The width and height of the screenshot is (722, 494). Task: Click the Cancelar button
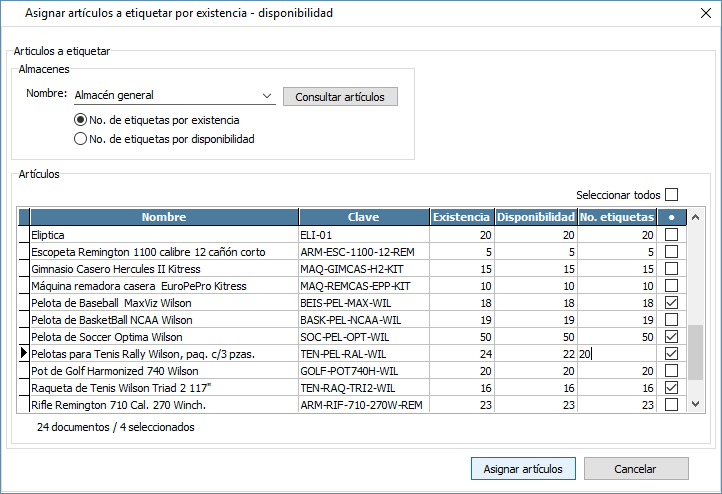pos(636,469)
